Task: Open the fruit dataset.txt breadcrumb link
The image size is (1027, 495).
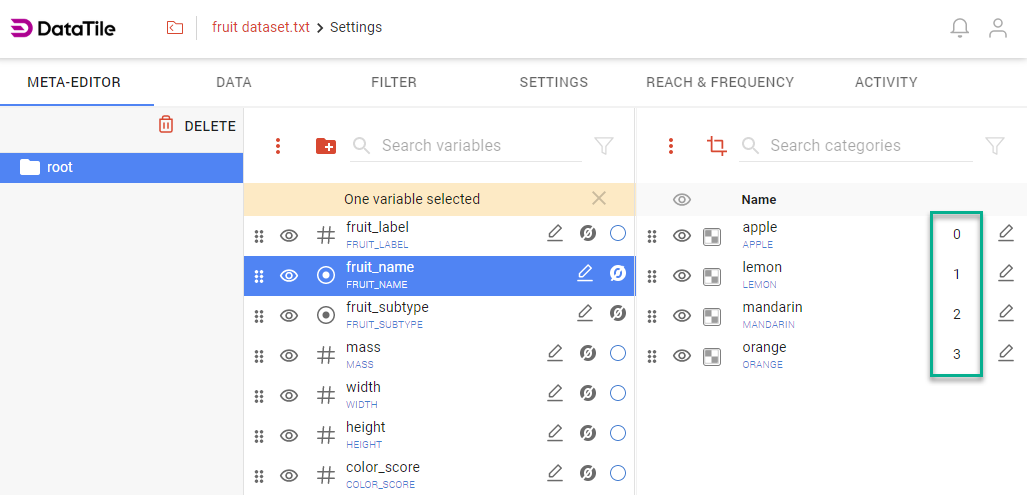Action: pos(260,27)
